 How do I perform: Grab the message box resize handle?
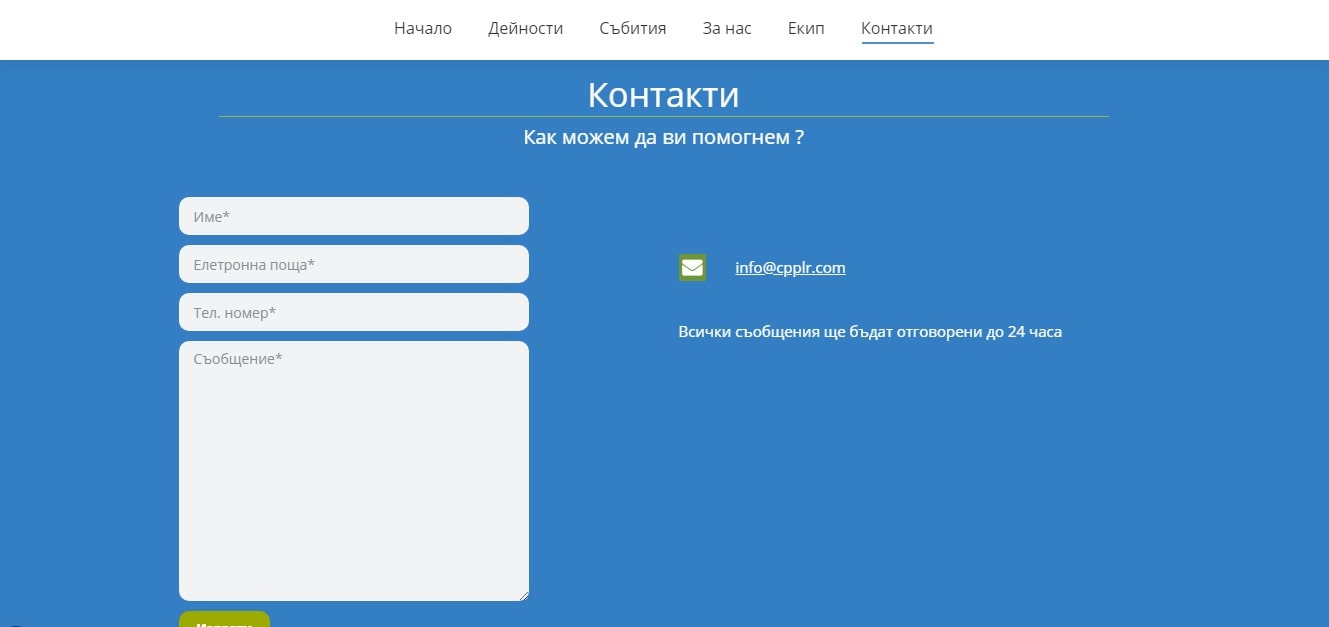point(522,594)
